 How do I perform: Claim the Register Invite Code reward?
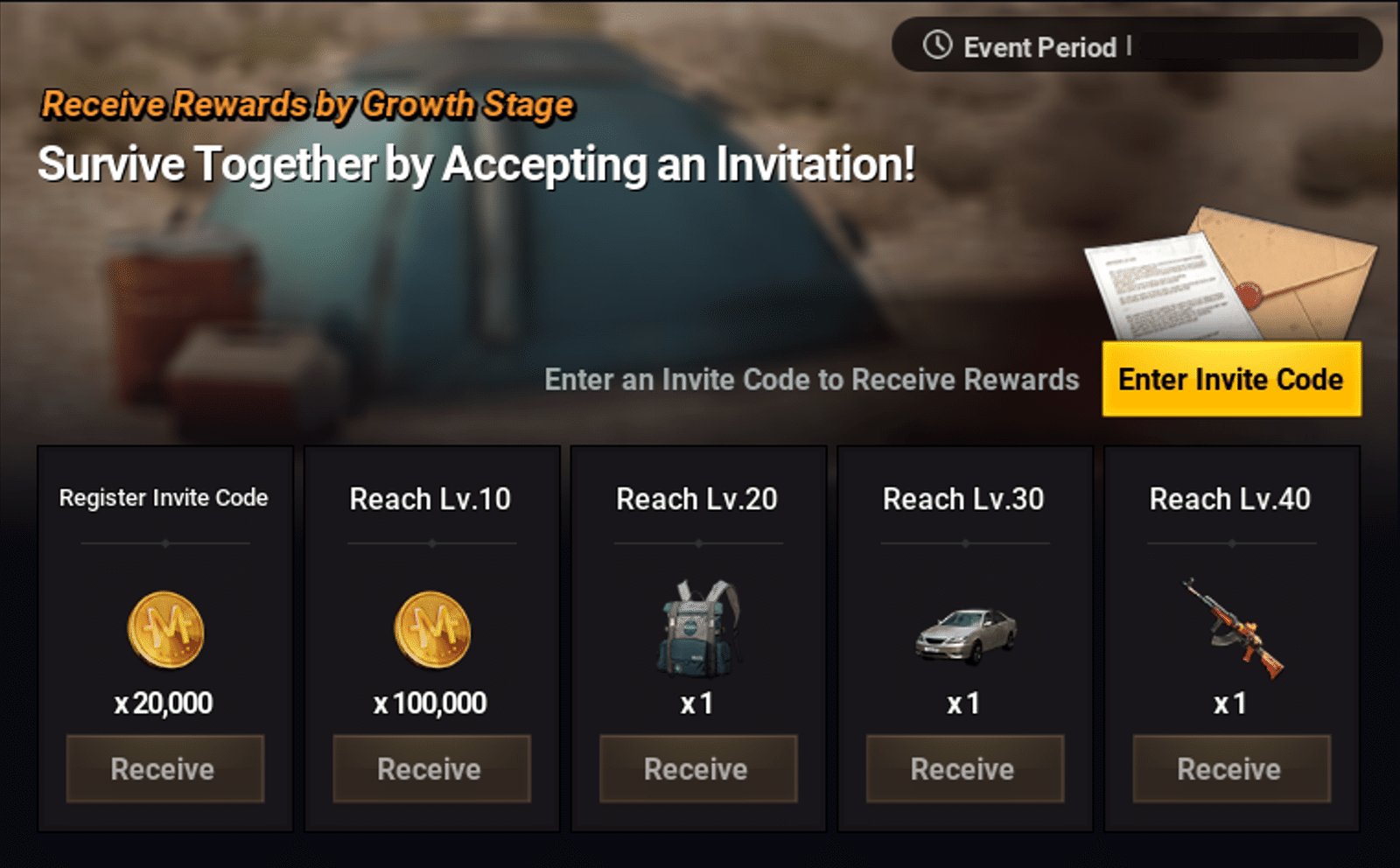164,768
